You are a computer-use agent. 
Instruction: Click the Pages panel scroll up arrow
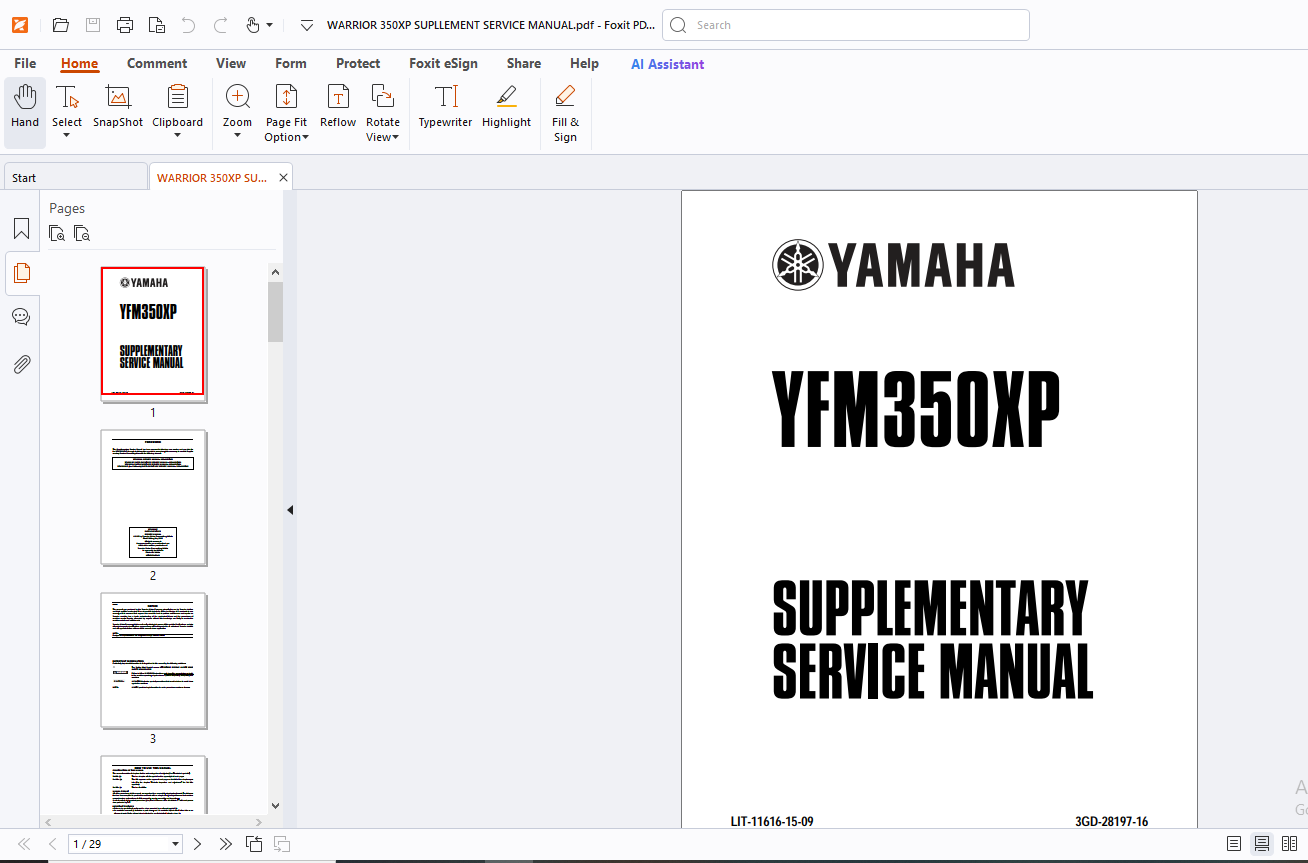[x=276, y=271]
